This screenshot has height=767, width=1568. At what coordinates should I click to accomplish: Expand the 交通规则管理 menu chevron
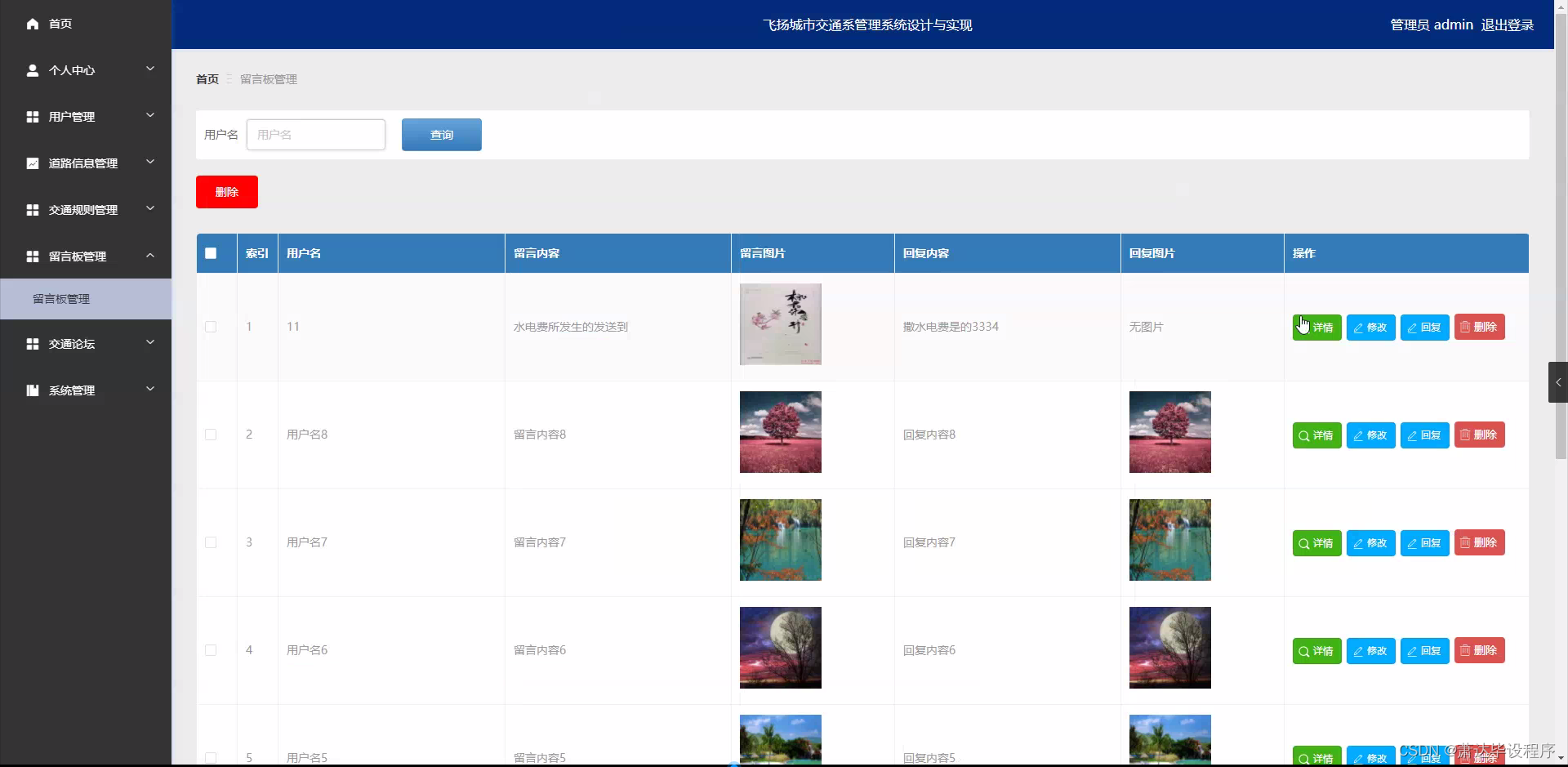[150, 208]
